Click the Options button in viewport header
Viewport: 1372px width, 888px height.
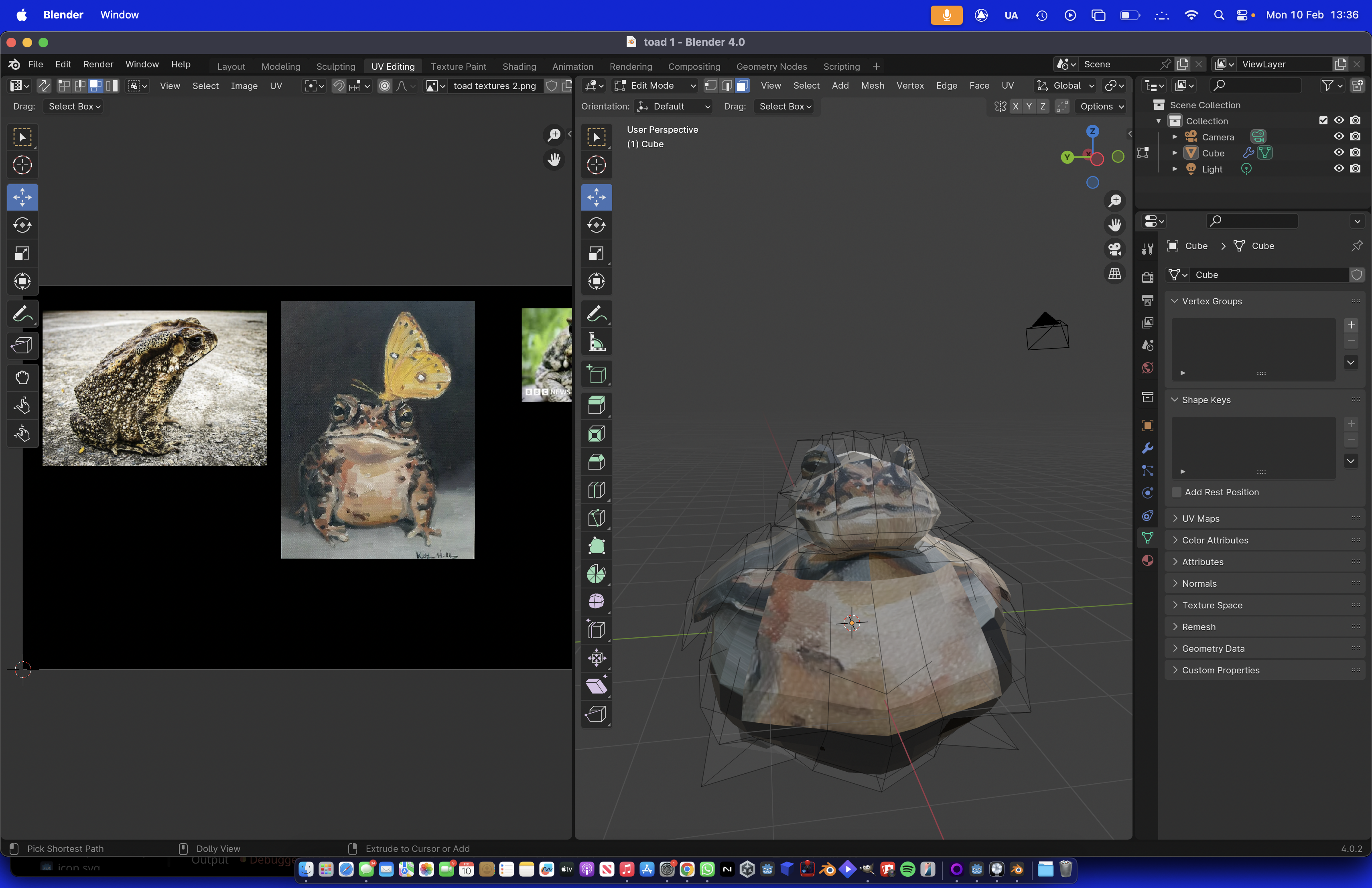1101,106
